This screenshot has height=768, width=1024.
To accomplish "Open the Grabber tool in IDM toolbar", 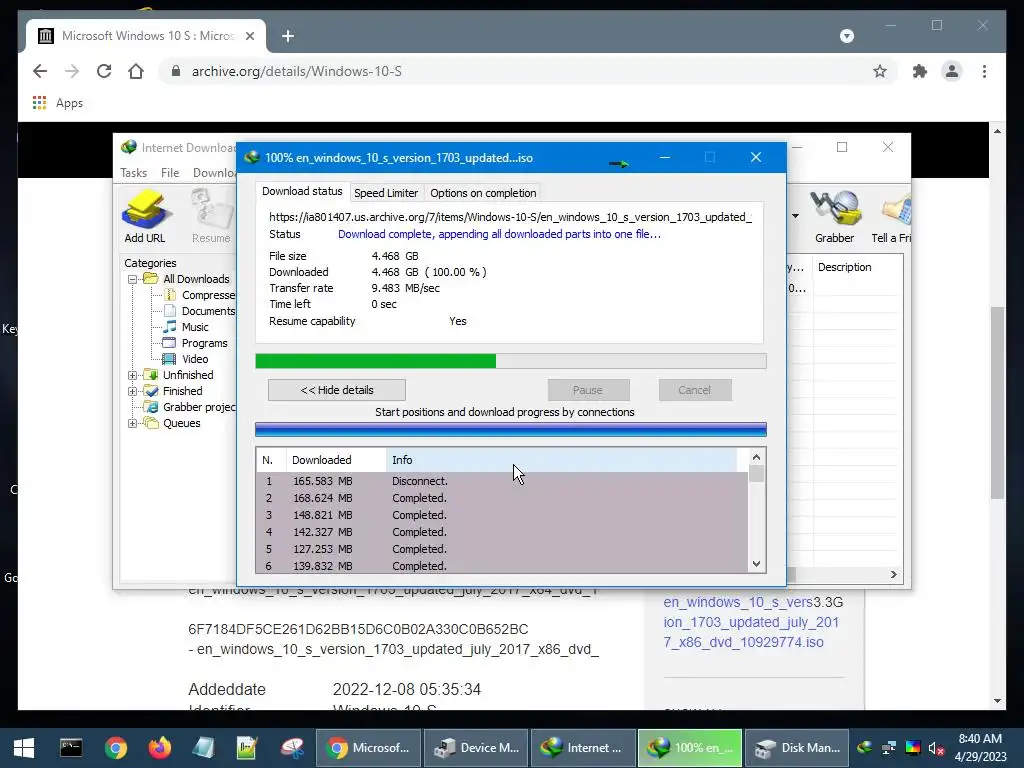I will [x=834, y=216].
